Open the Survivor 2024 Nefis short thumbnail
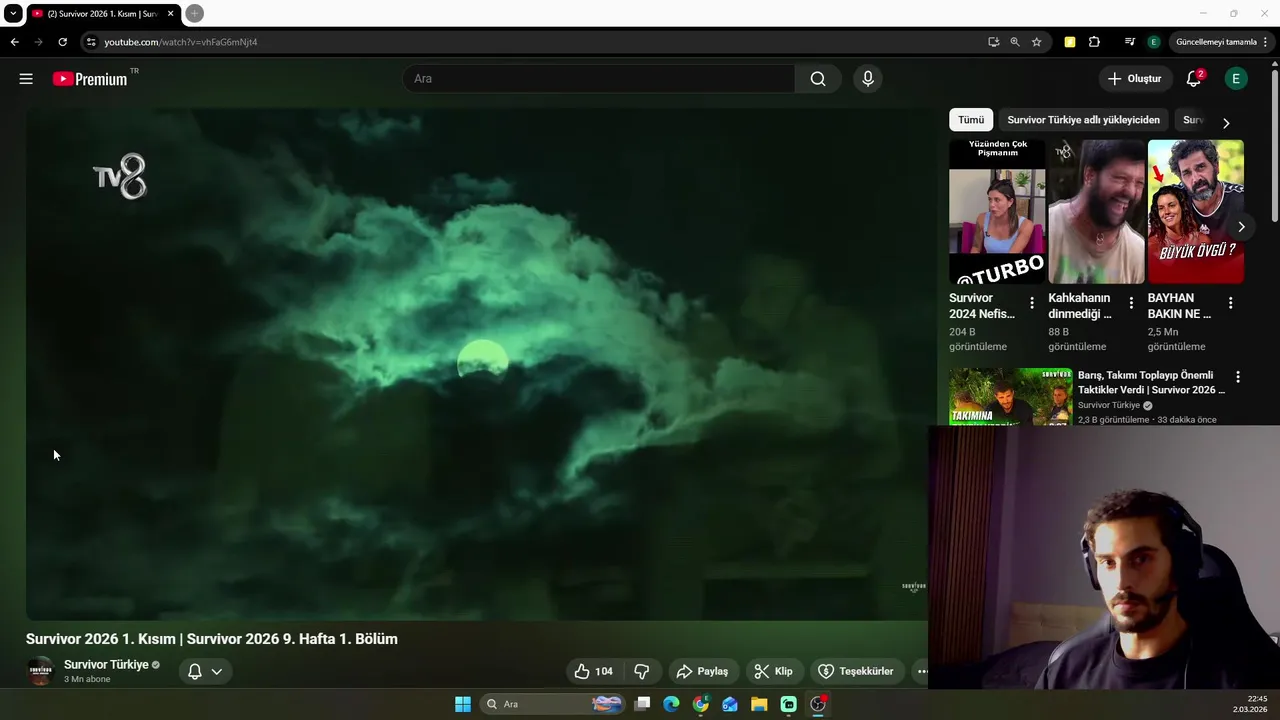 [x=997, y=212]
